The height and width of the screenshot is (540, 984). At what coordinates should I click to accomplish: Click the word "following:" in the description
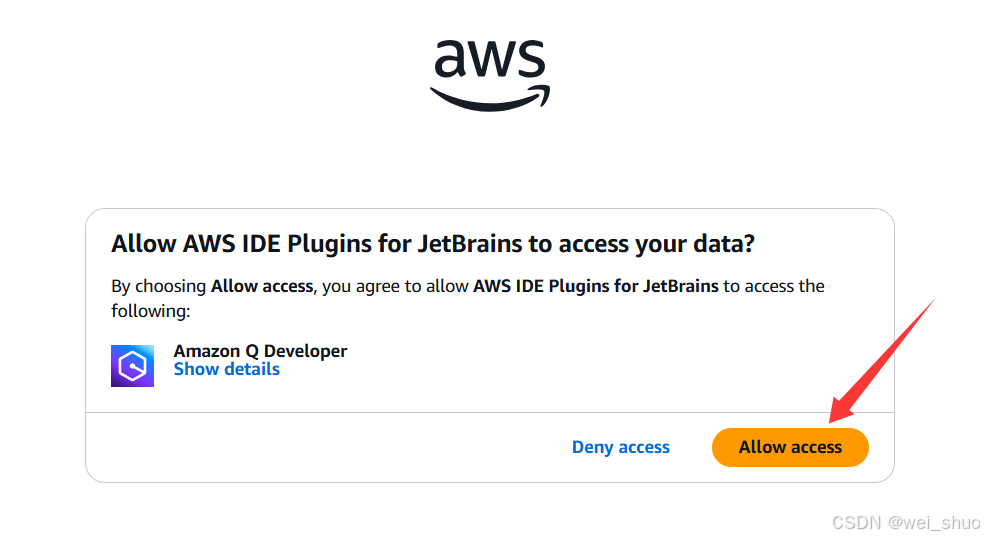[150, 311]
